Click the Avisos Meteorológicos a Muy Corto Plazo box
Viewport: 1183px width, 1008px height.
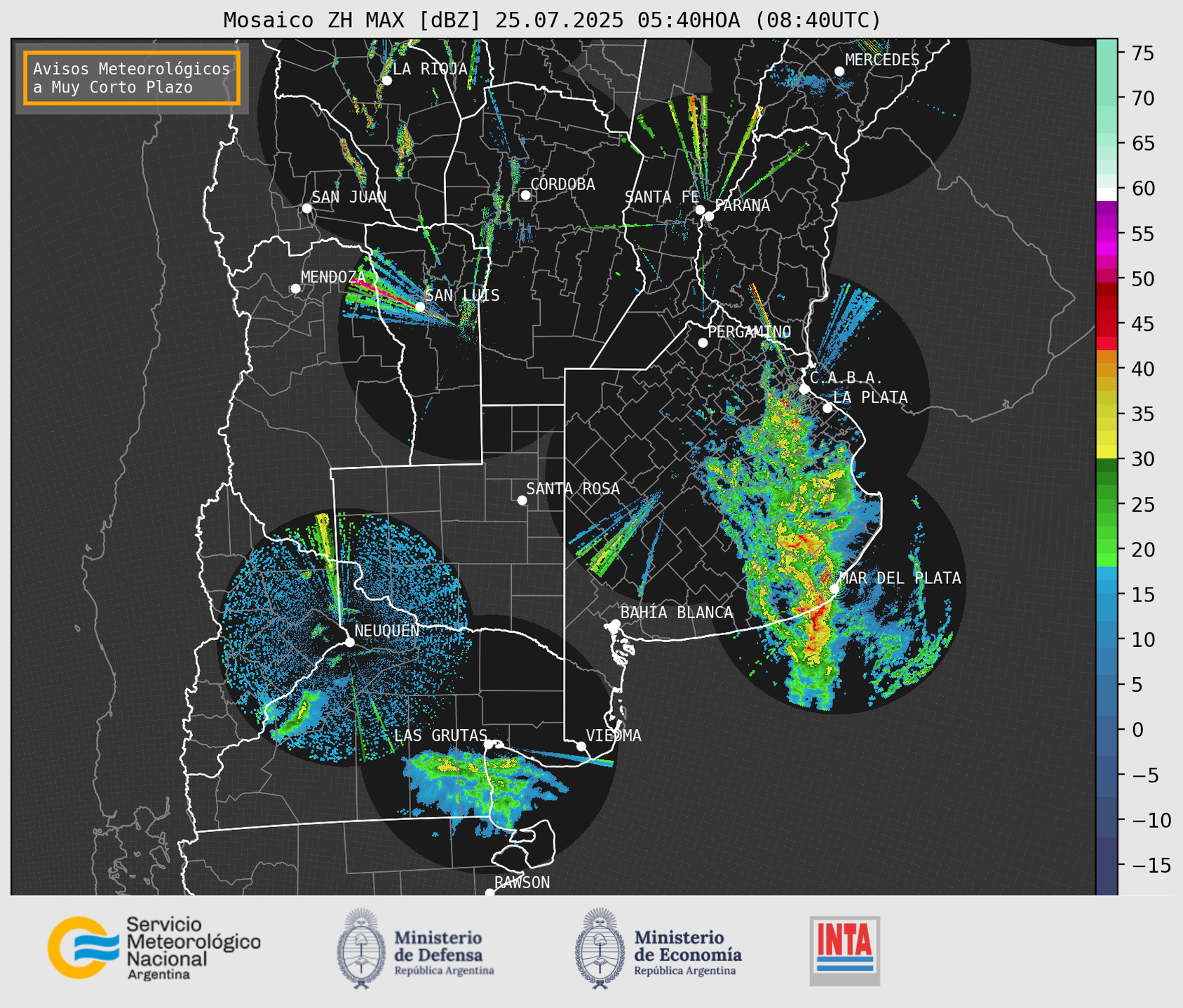pos(132,78)
